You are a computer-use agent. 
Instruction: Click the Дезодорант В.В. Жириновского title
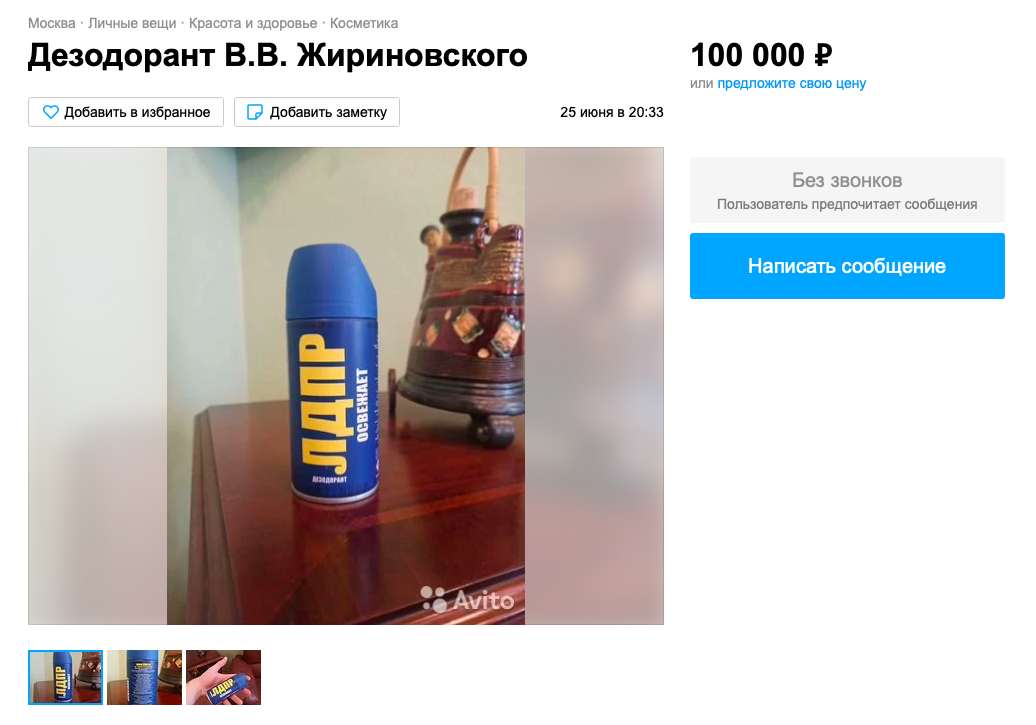(x=278, y=56)
